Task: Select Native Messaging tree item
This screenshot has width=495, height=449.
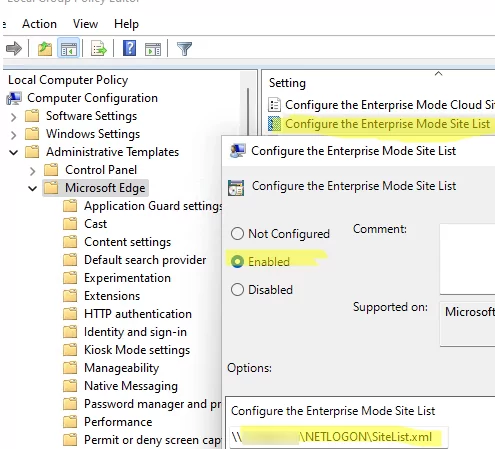Action: point(131,386)
